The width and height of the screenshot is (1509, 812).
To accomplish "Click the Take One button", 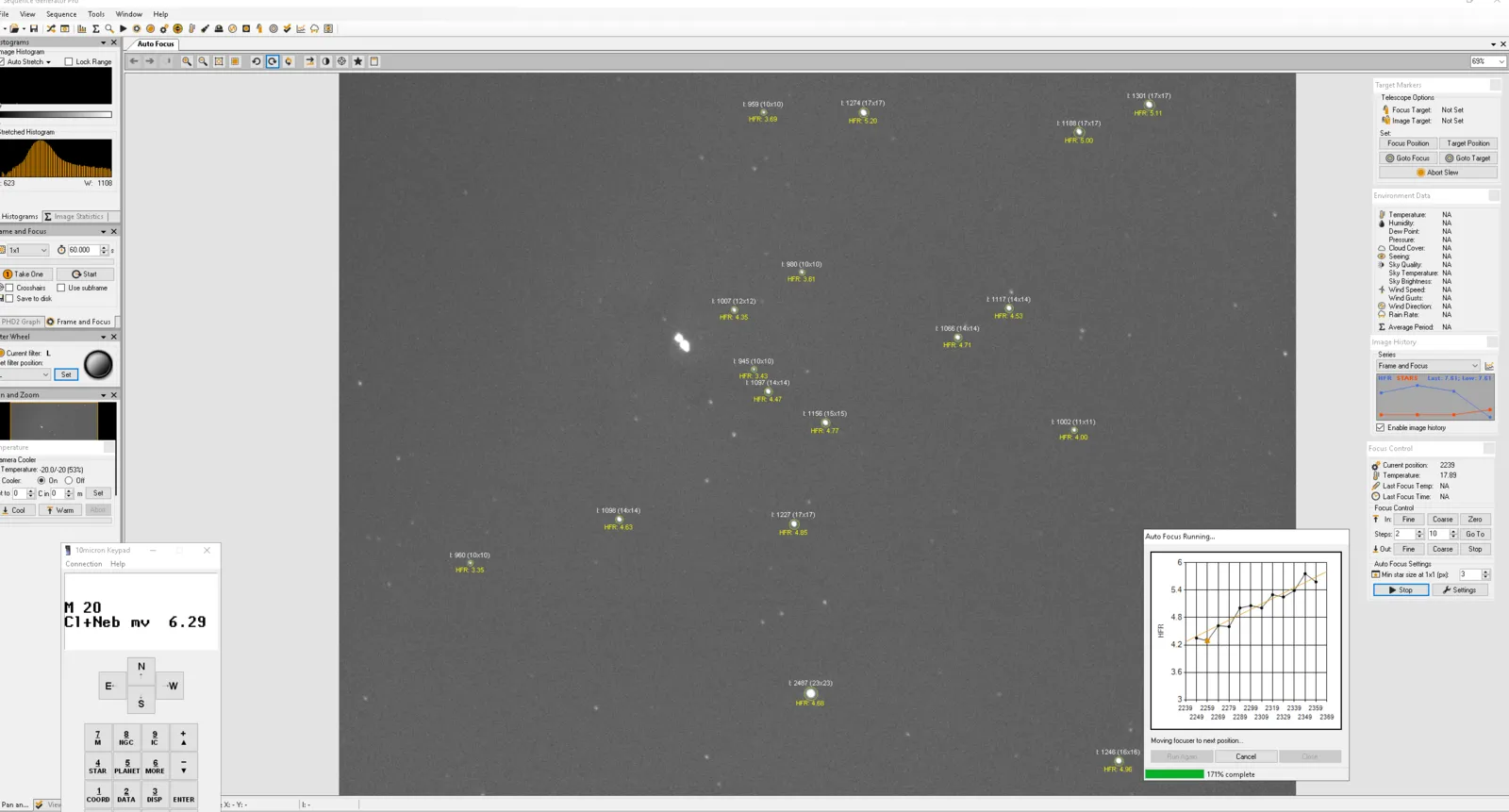I will coord(25,274).
